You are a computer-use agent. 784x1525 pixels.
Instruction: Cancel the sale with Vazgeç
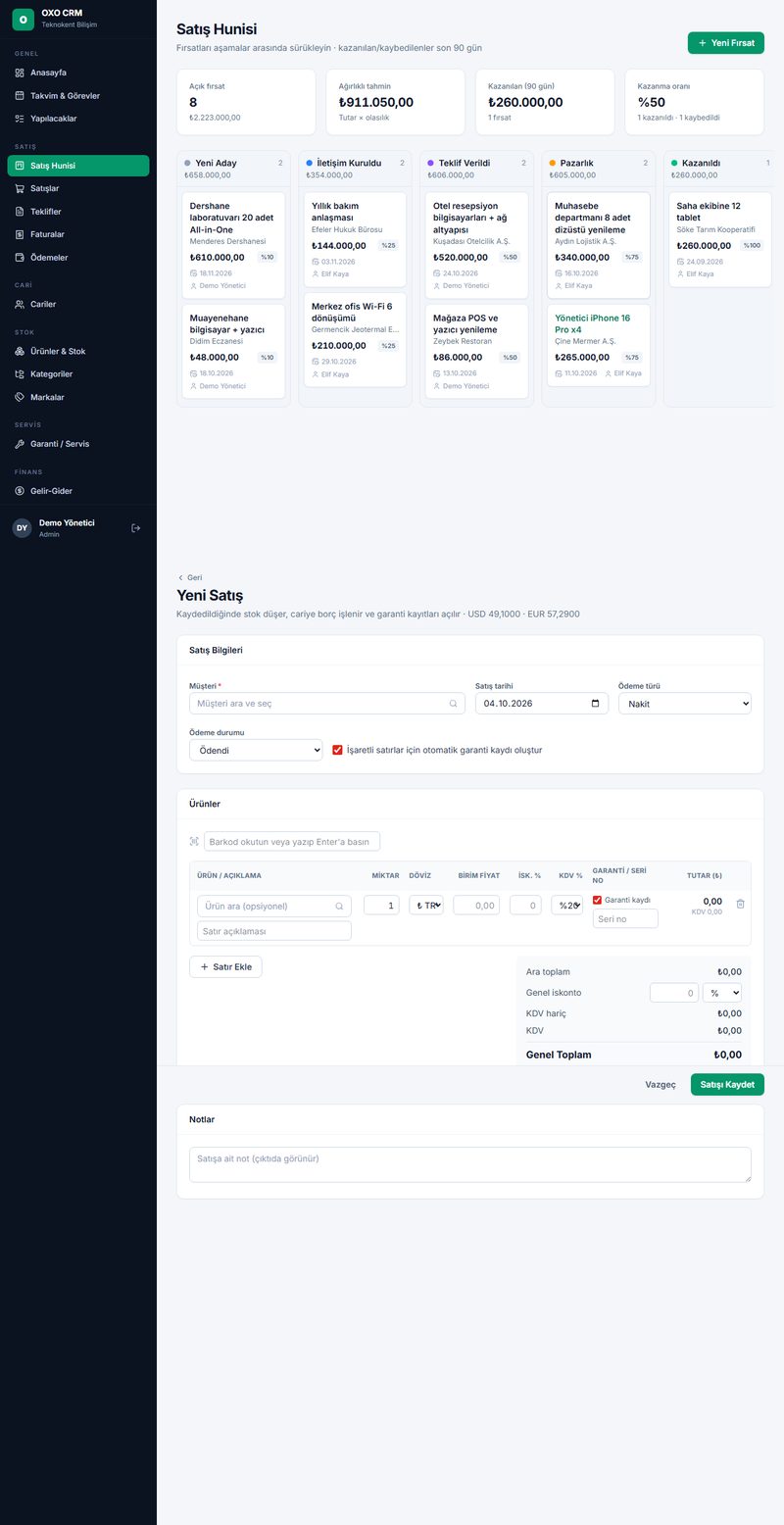point(661,1085)
